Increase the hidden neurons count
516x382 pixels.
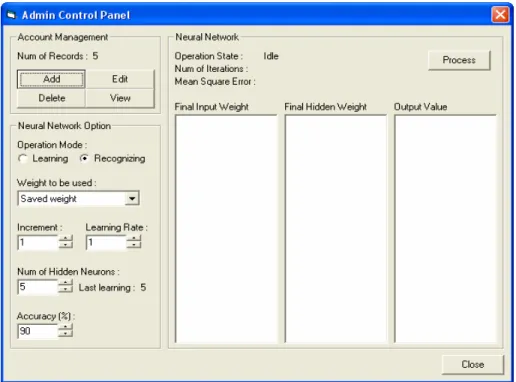click(x=66, y=283)
